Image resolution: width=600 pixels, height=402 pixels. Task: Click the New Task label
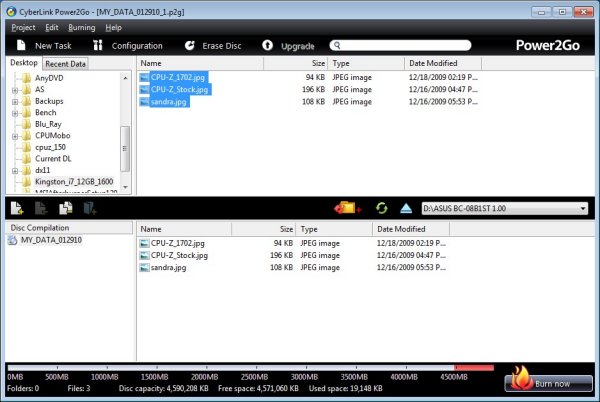click(x=53, y=46)
